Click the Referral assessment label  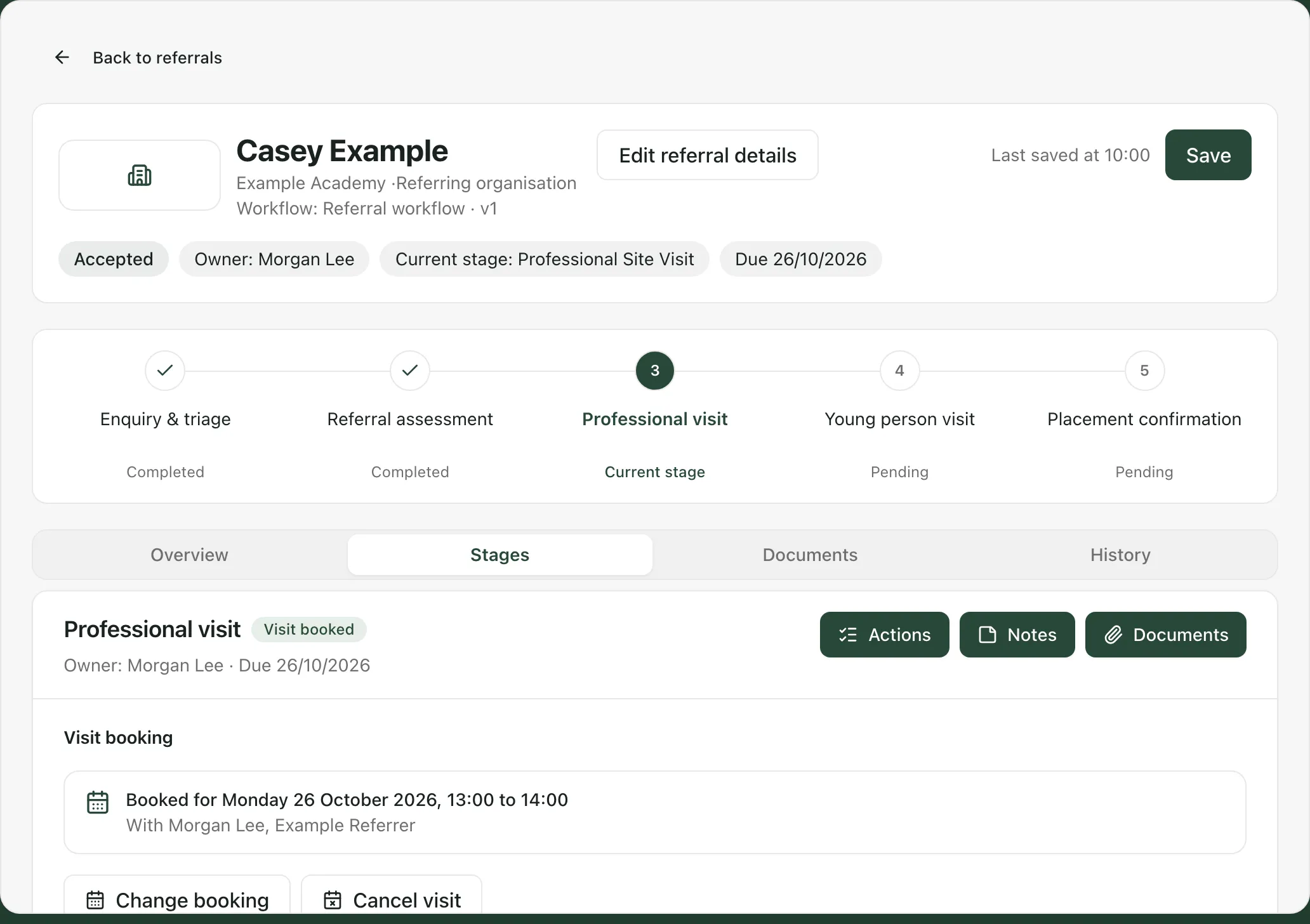410,419
